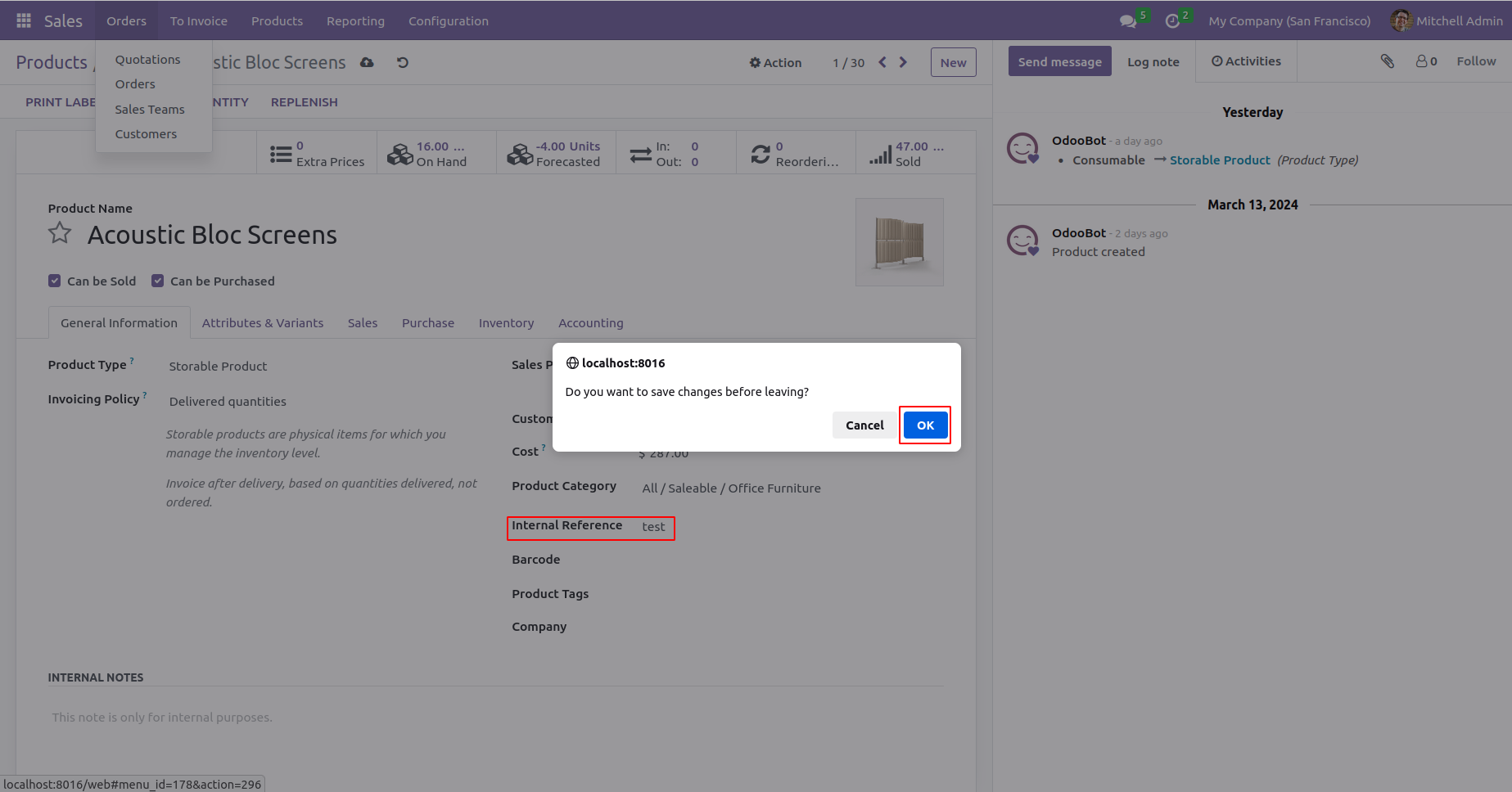Viewport: 1512px width, 792px height.
Task: Click OdooBot avatar on Product created message
Action: [x=1022, y=241]
